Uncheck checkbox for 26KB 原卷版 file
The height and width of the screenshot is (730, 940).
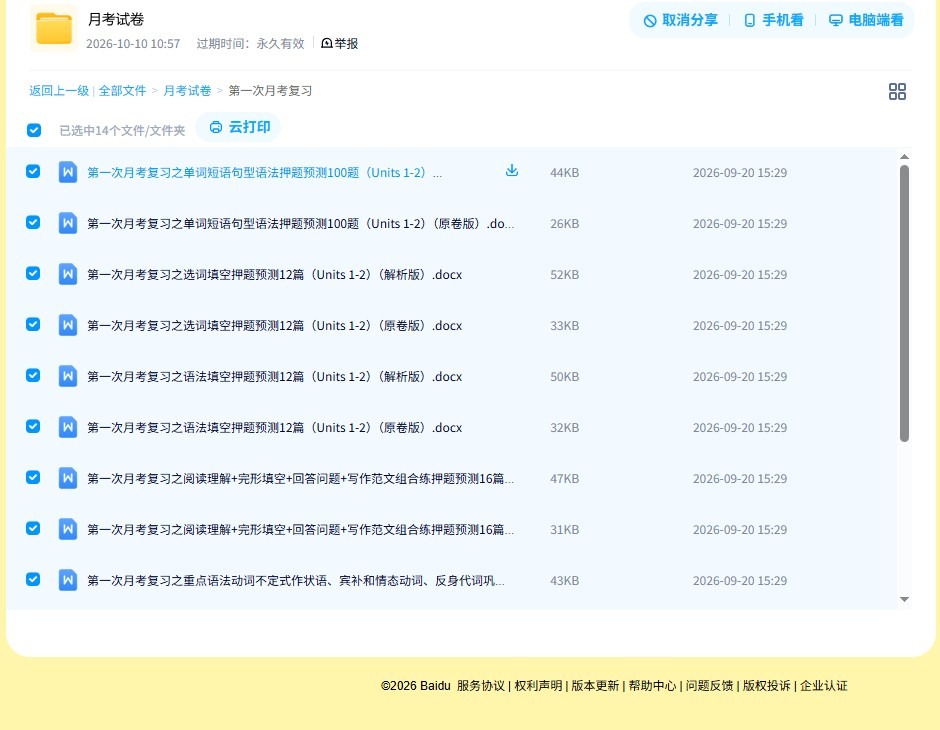pyautogui.click(x=33, y=222)
